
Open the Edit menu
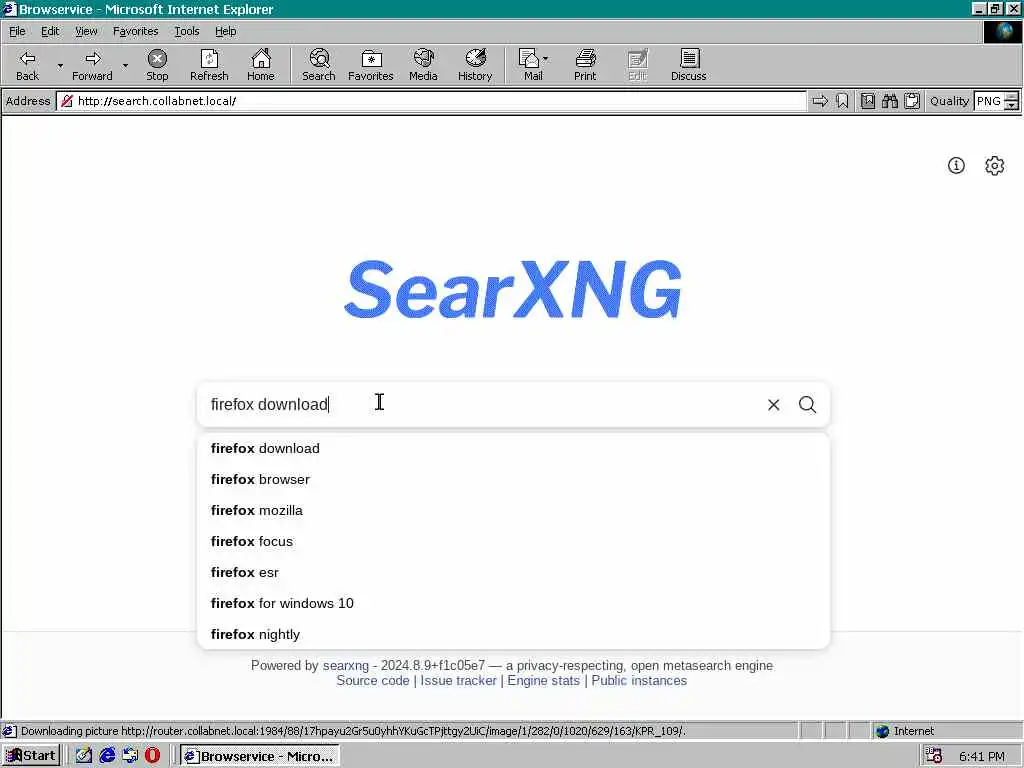50,31
